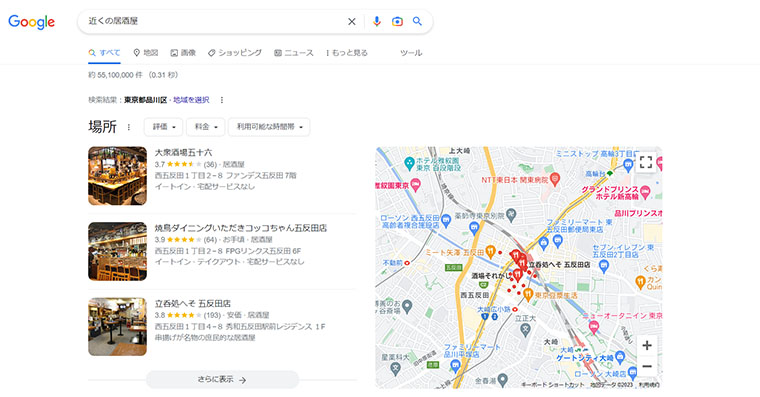Click the 立呑処へそ photo thumbnail
Image resolution: width=760 pixels, height=397 pixels.
[x=117, y=327]
